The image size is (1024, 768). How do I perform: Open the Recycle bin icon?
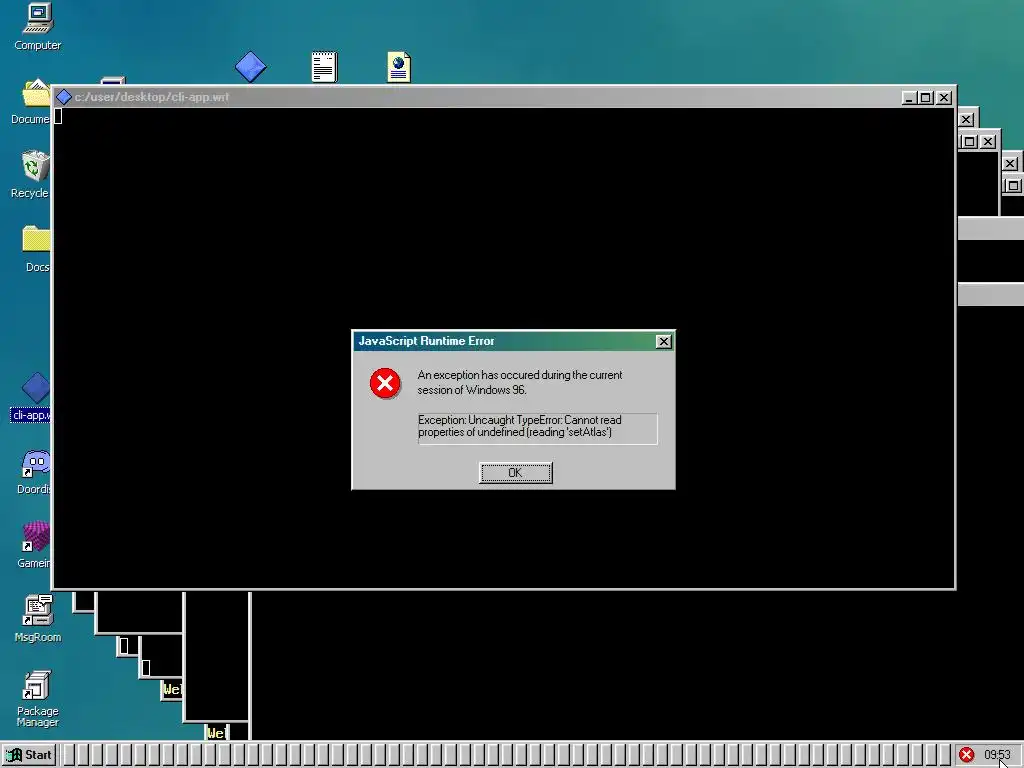[31, 174]
